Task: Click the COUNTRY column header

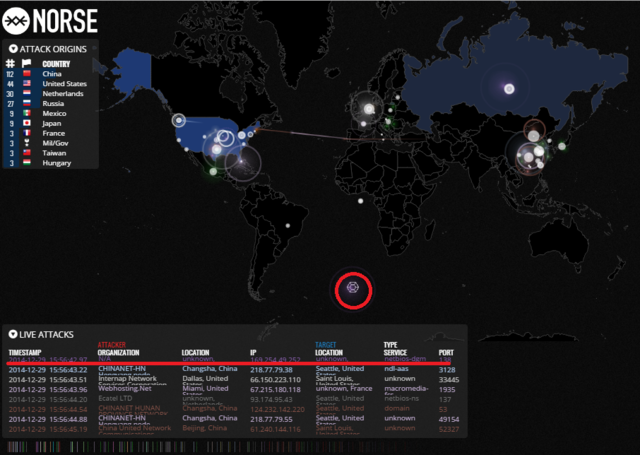Action: click(56, 64)
